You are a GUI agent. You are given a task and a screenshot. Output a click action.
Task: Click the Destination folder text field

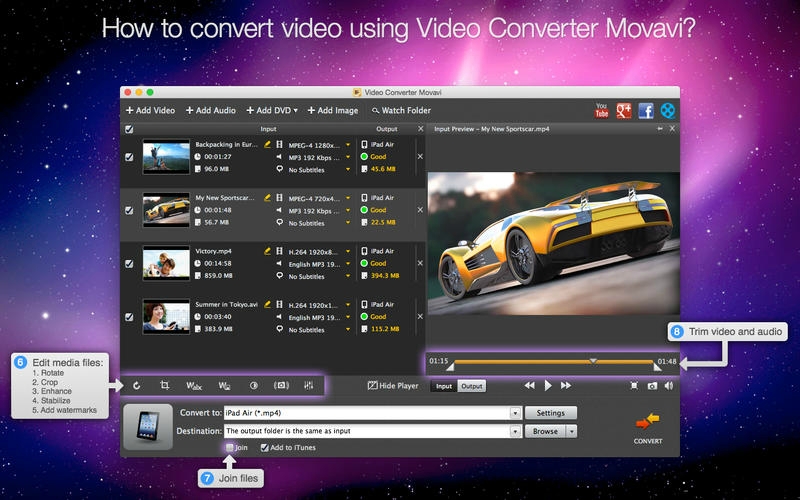tap(367, 431)
